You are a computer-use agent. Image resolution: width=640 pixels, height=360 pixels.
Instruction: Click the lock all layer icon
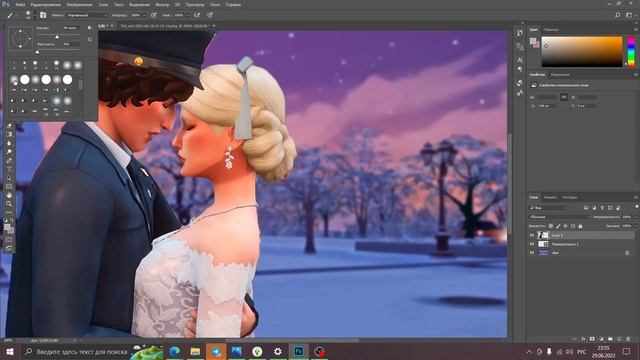point(580,226)
